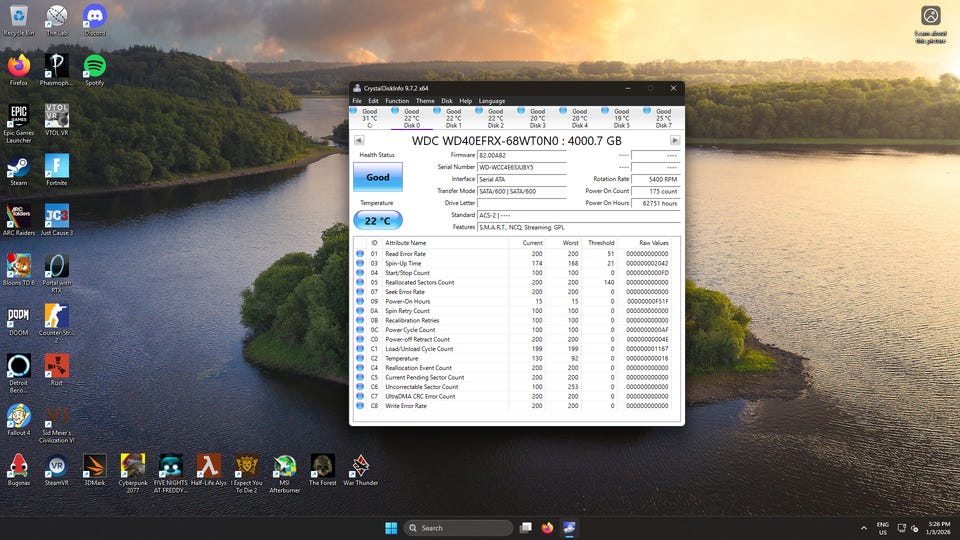Select the C: drive tab
Viewport: 960px width, 540px height.
coord(370,118)
